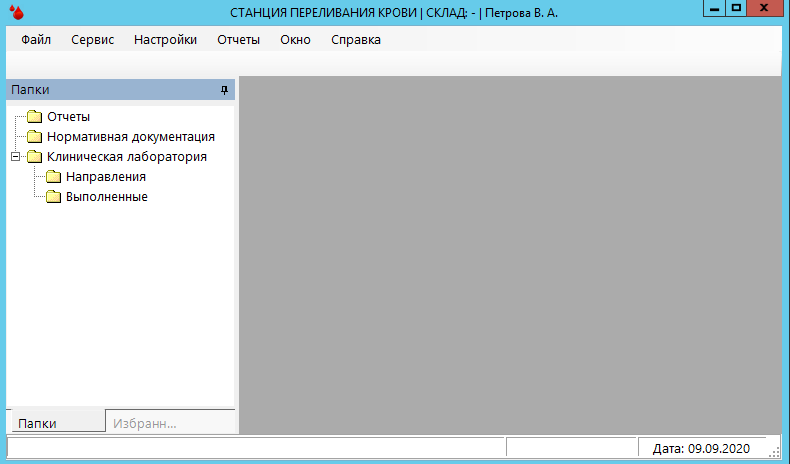Open the Окно menu
This screenshot has height=464, width=790.
pyautogui.click(x=295, y=40)
